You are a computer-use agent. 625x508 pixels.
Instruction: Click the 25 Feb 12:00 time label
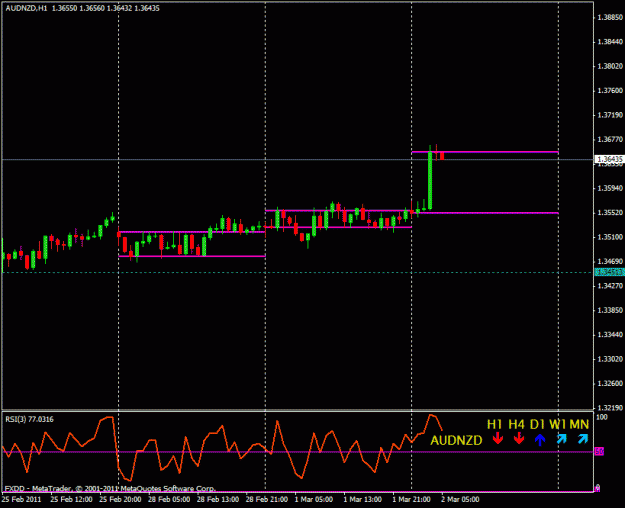(71, 499)
